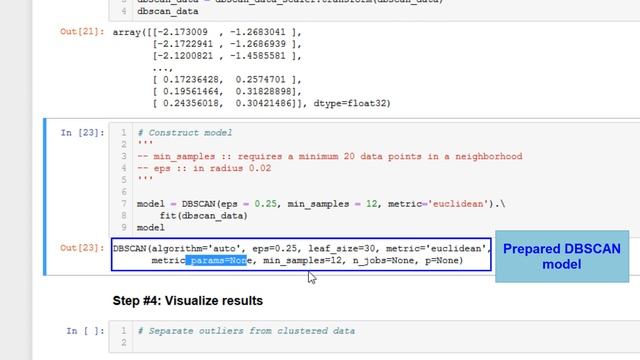The width and height of the screenshot is (640, 360).
Task: Click the 'Step #4: Visualize results' heading
Action: (x=188, y=301)
